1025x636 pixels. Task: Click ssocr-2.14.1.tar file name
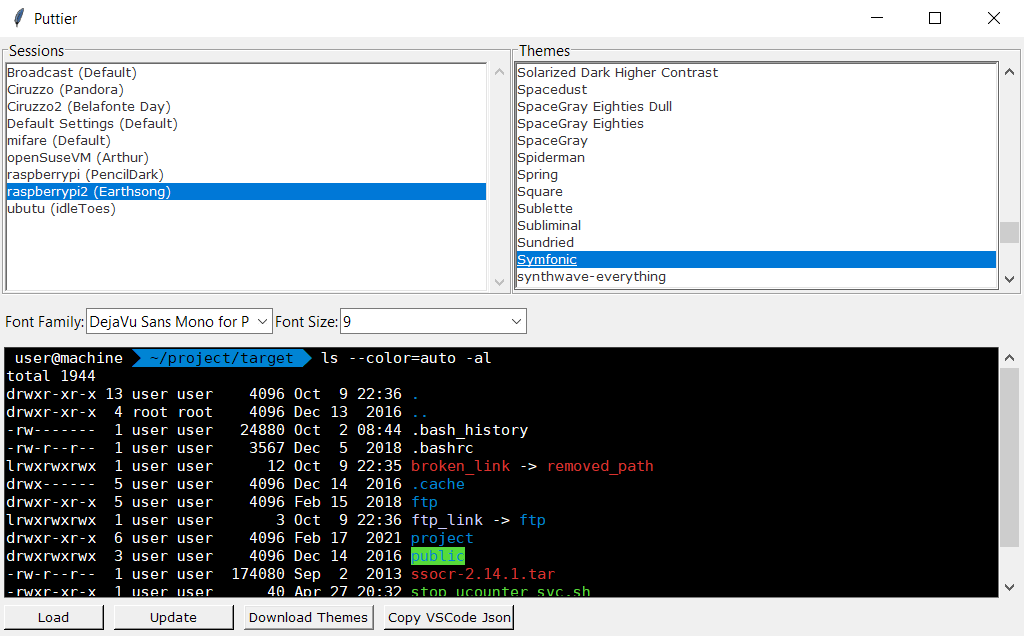[x=483, y=574]
